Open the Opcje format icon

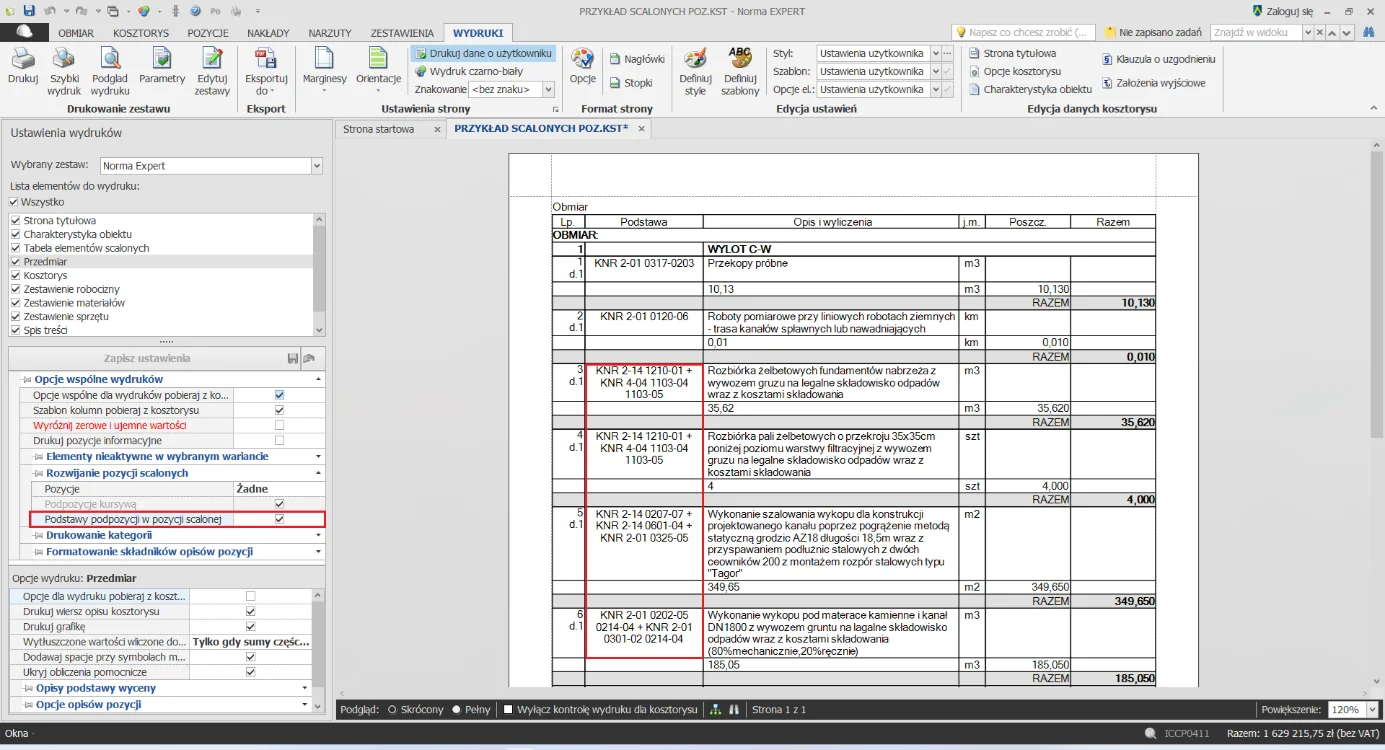582,64
